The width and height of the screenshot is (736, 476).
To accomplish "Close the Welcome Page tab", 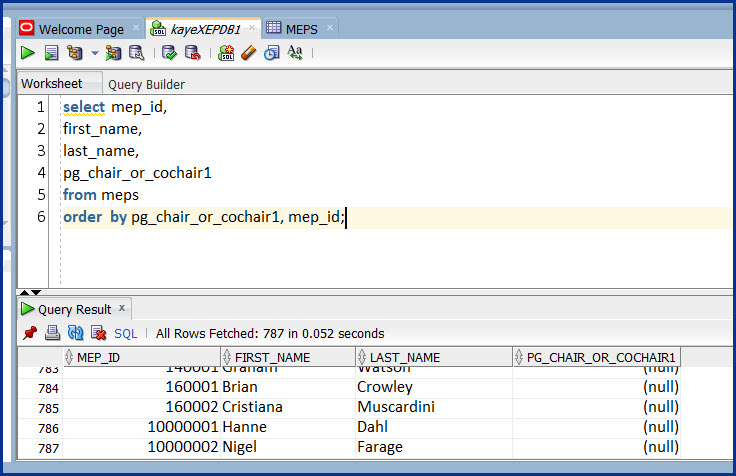I will tap(136, 28).
